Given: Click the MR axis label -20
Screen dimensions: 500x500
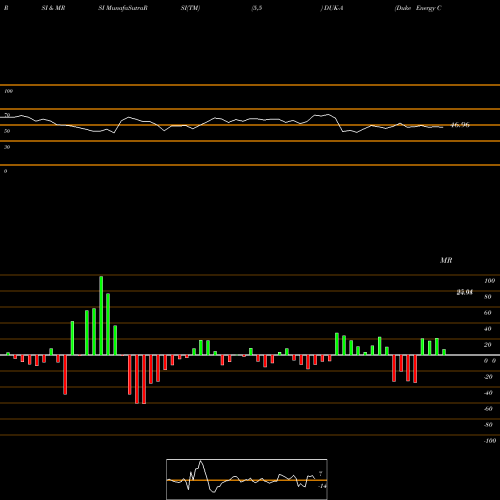Looking at the screenshot, I should pos(488,377).
